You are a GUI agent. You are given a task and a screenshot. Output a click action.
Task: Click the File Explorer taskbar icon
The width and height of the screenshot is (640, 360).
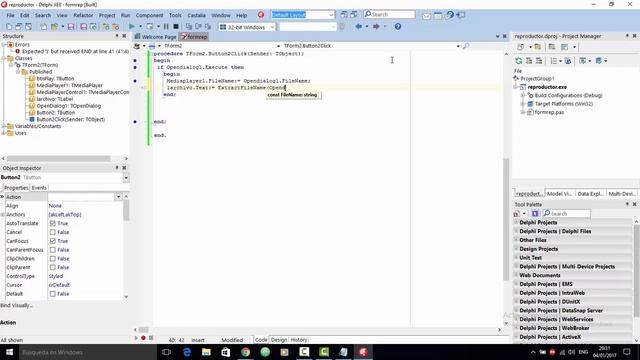point(206,352)
